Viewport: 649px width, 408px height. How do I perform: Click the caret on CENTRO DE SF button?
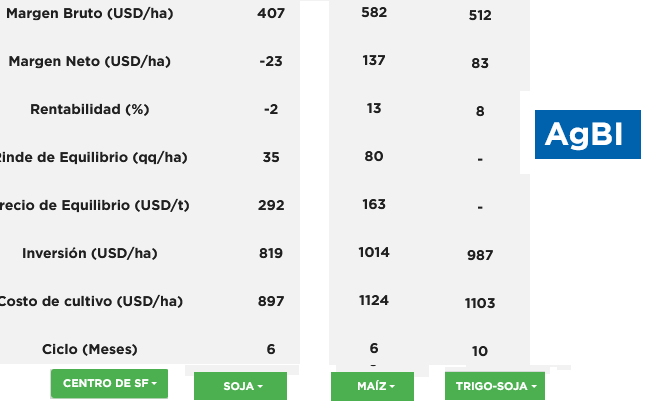coord(154,384)
